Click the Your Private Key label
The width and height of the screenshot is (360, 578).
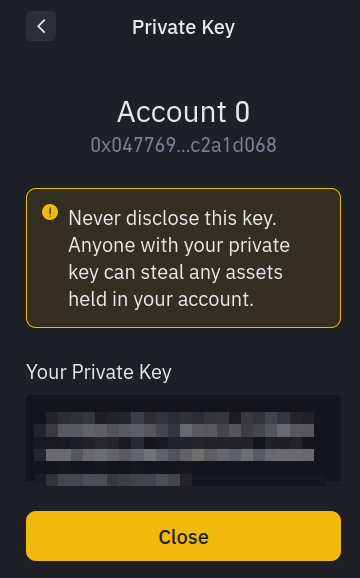[99, 372]
